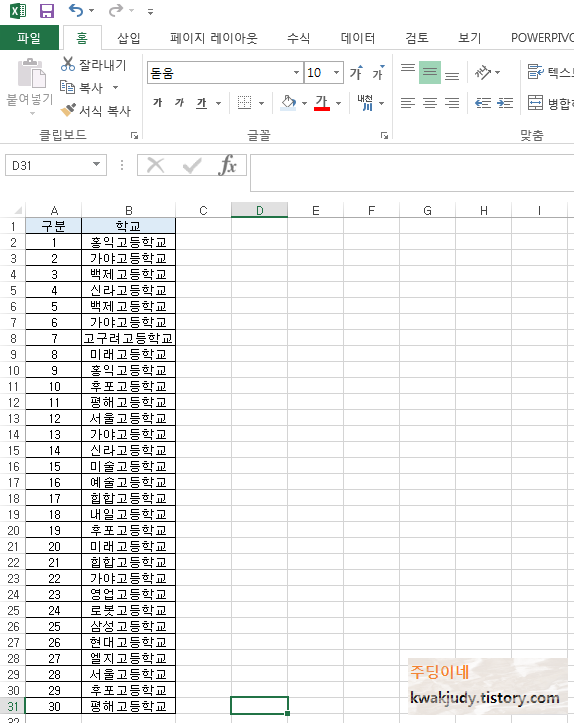Click the phonetic guide 내천 icon
Image resolution: width=575 pixels, height=723 pixels.
[365, 102]
